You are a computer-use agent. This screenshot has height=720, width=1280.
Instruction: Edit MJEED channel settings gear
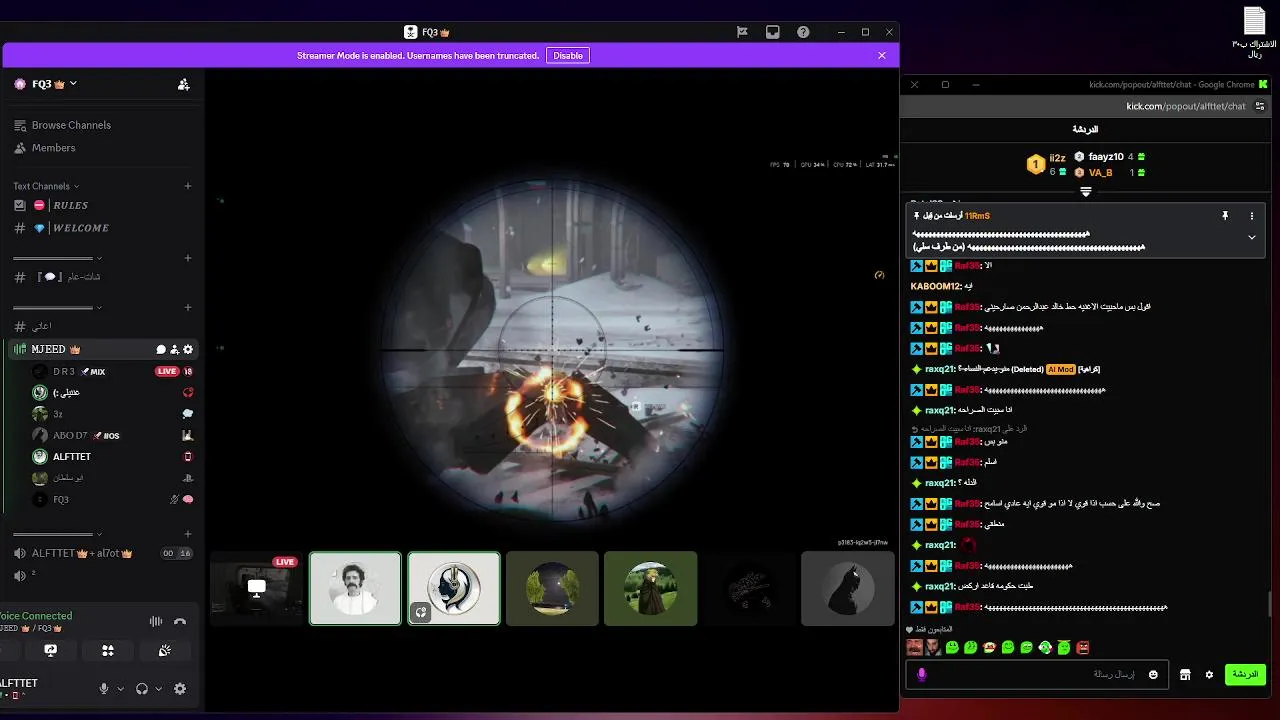point(188,350)
